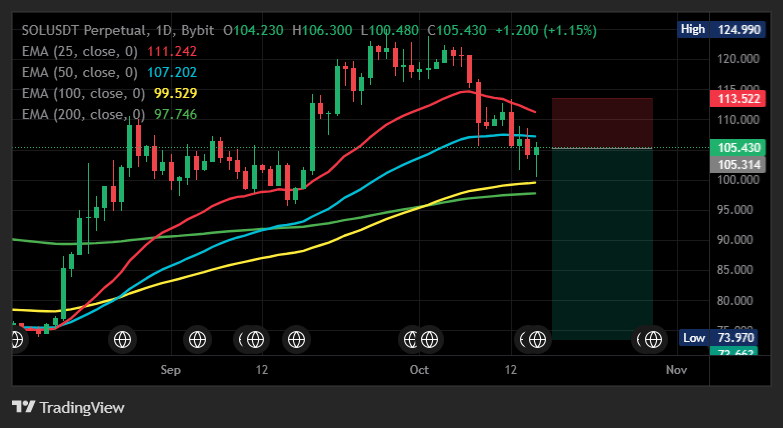This screenshot has height=428, width=783.
Task: Click the Sep label on the time axis
Action: click(x=170, y=370)
